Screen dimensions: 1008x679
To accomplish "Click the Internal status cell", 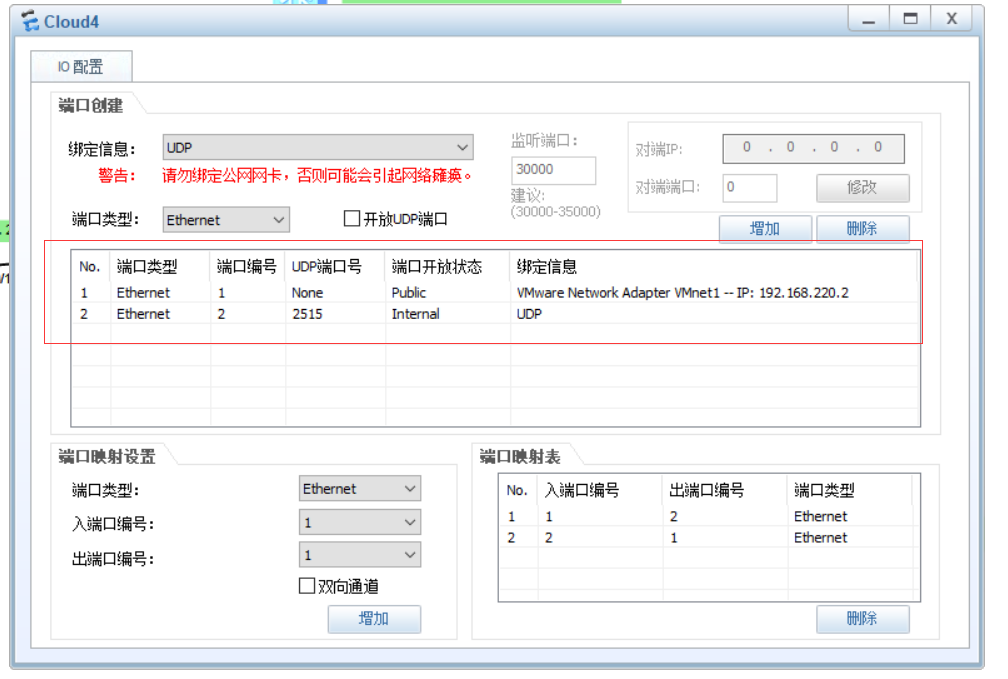I will pyautogui.click(x=415, y=314).
